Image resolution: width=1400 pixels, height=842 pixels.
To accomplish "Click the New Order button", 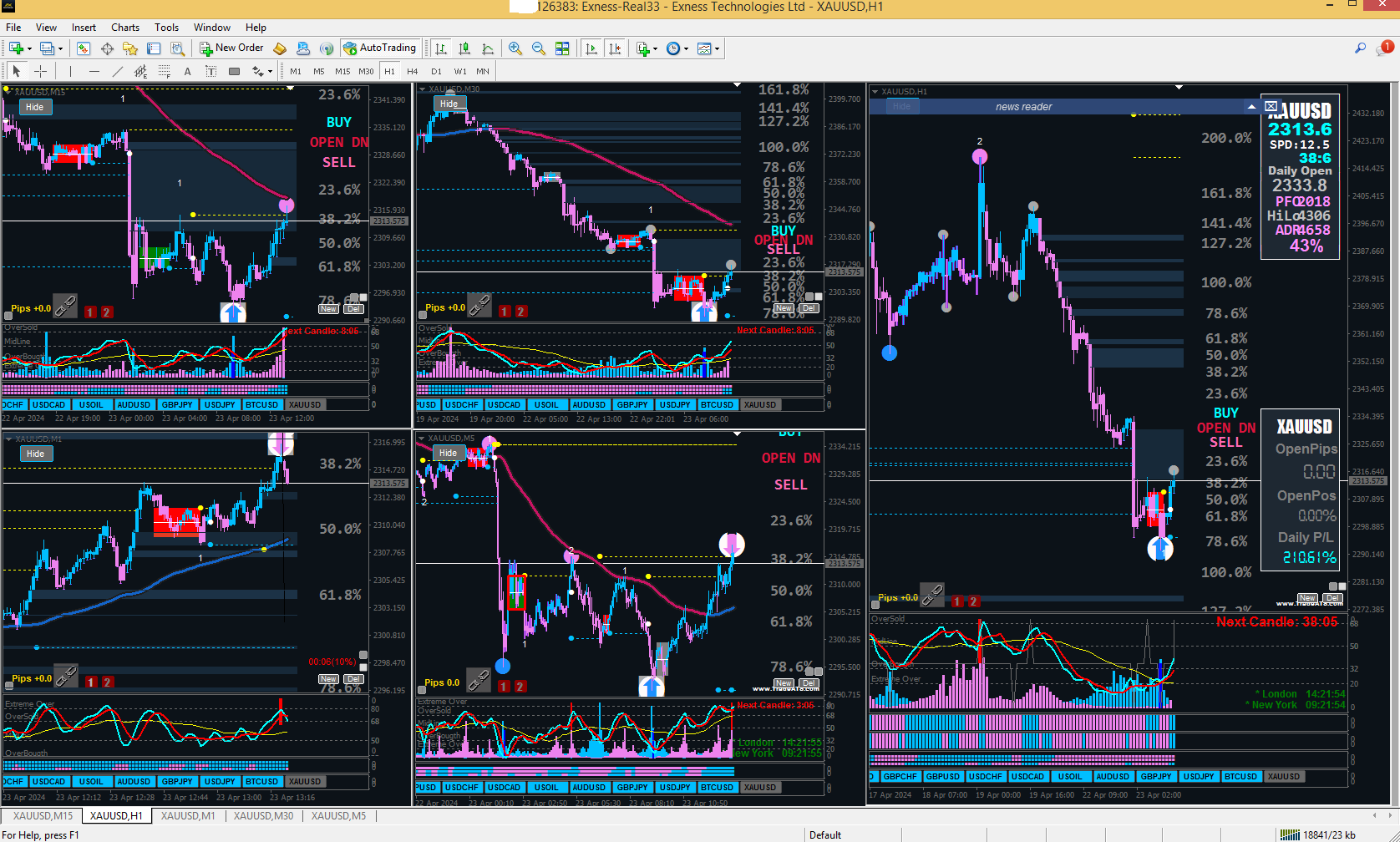I will tap(231, 48).
